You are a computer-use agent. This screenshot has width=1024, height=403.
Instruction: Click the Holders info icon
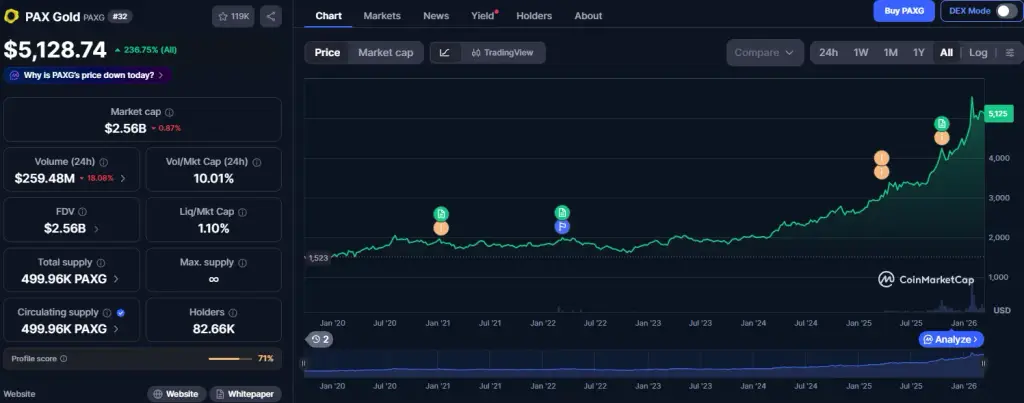tap(232, 313)
